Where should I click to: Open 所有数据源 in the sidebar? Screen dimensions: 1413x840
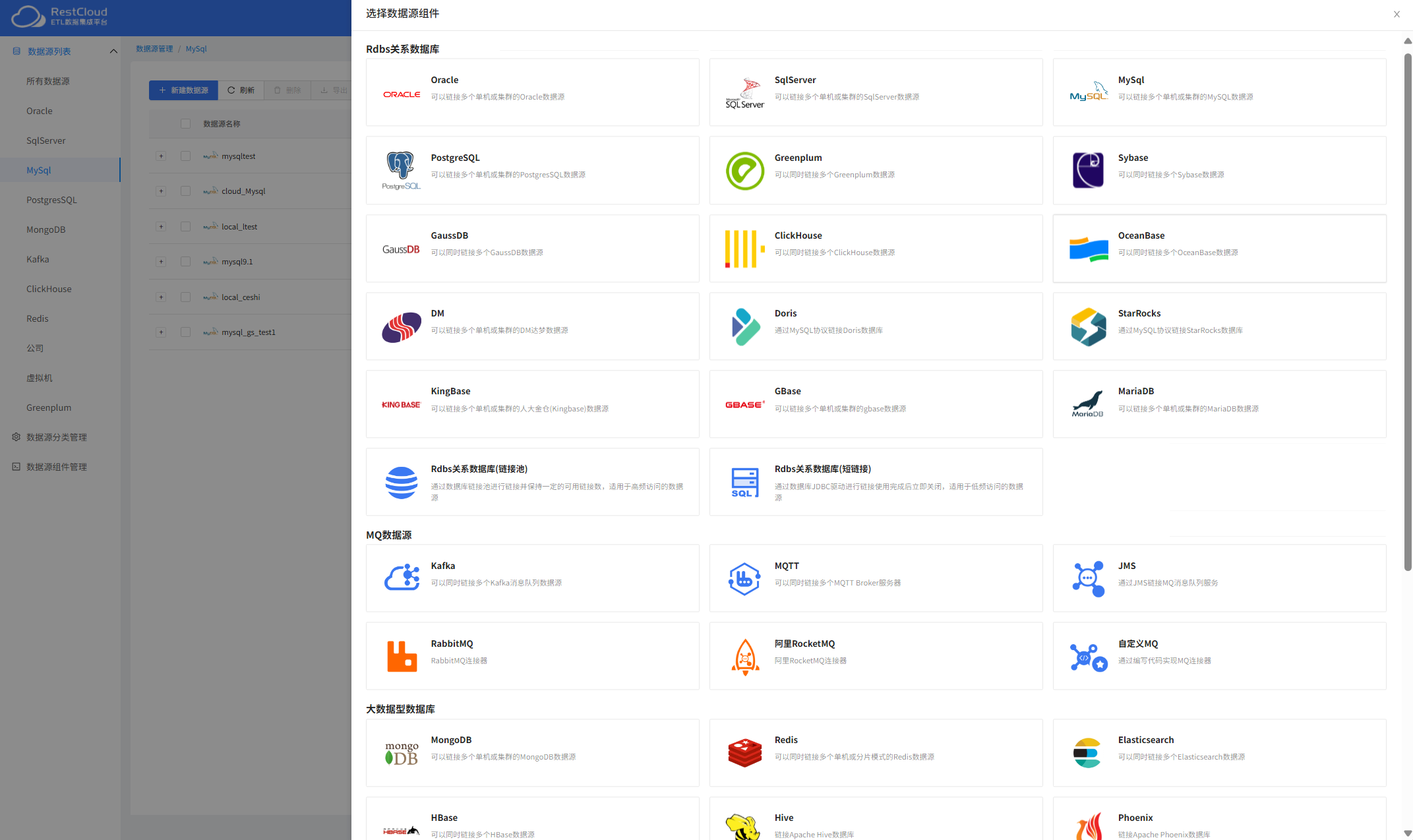pos(48,81)
